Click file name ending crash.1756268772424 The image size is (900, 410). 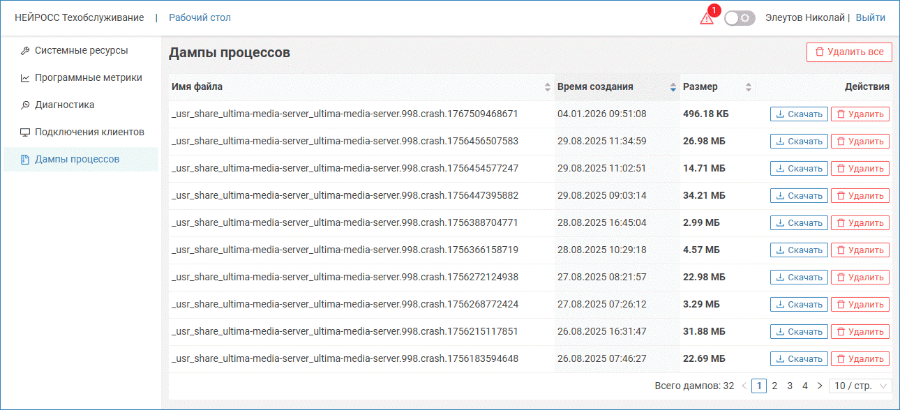click(345, 304)
